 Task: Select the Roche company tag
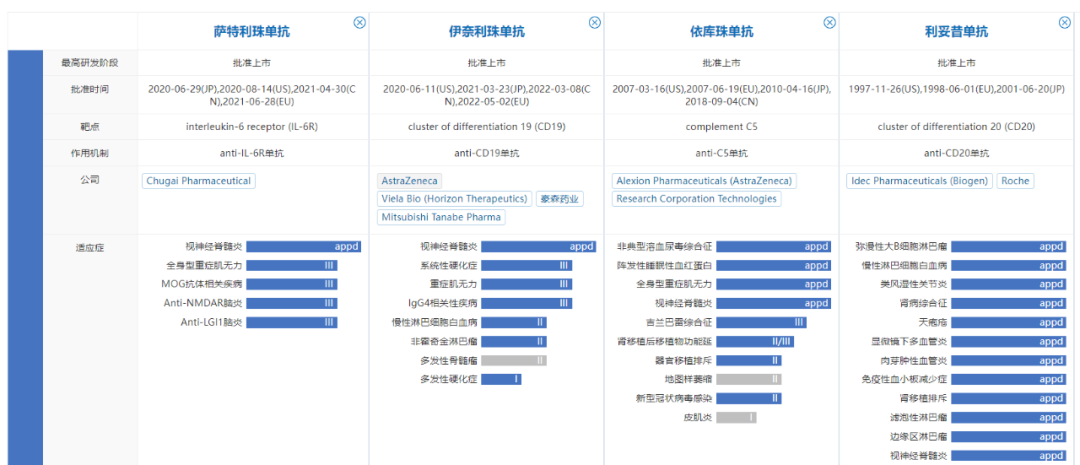pos(1015,181)
